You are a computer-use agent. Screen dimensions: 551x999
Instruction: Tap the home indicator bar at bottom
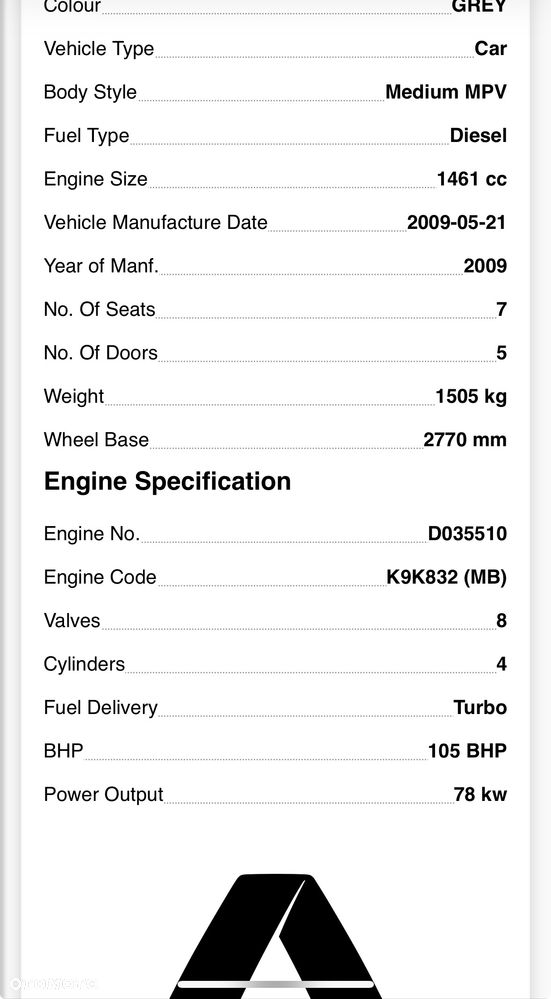click(x=276, y=984)
